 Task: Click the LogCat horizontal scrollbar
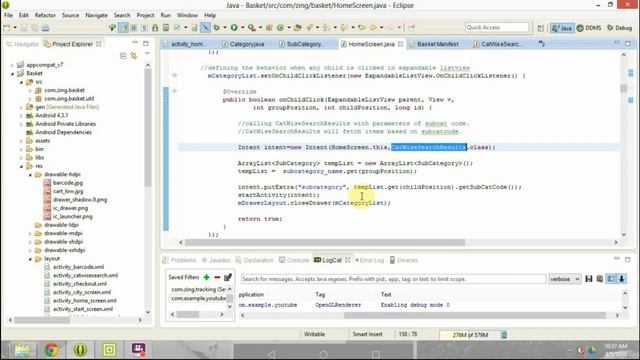coord(475,315)
